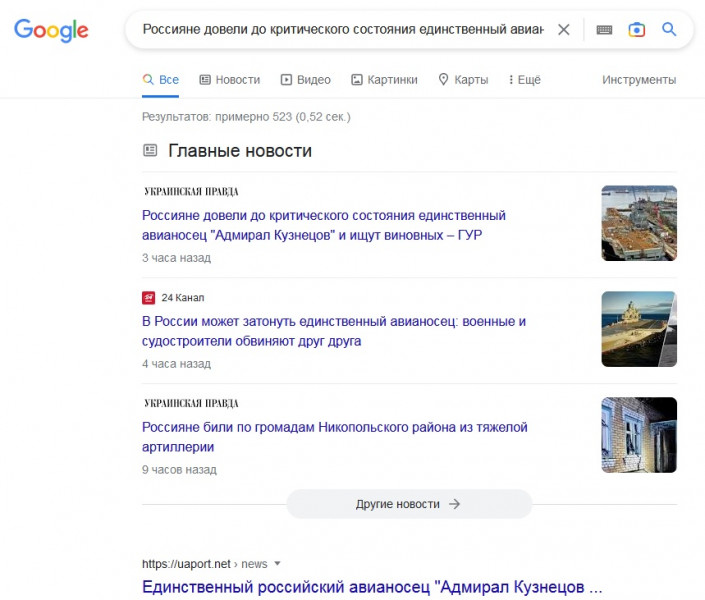Viewport: 705px width, 600px height.
Task: Click the blue magnifier search button
Action: [669, 29]
